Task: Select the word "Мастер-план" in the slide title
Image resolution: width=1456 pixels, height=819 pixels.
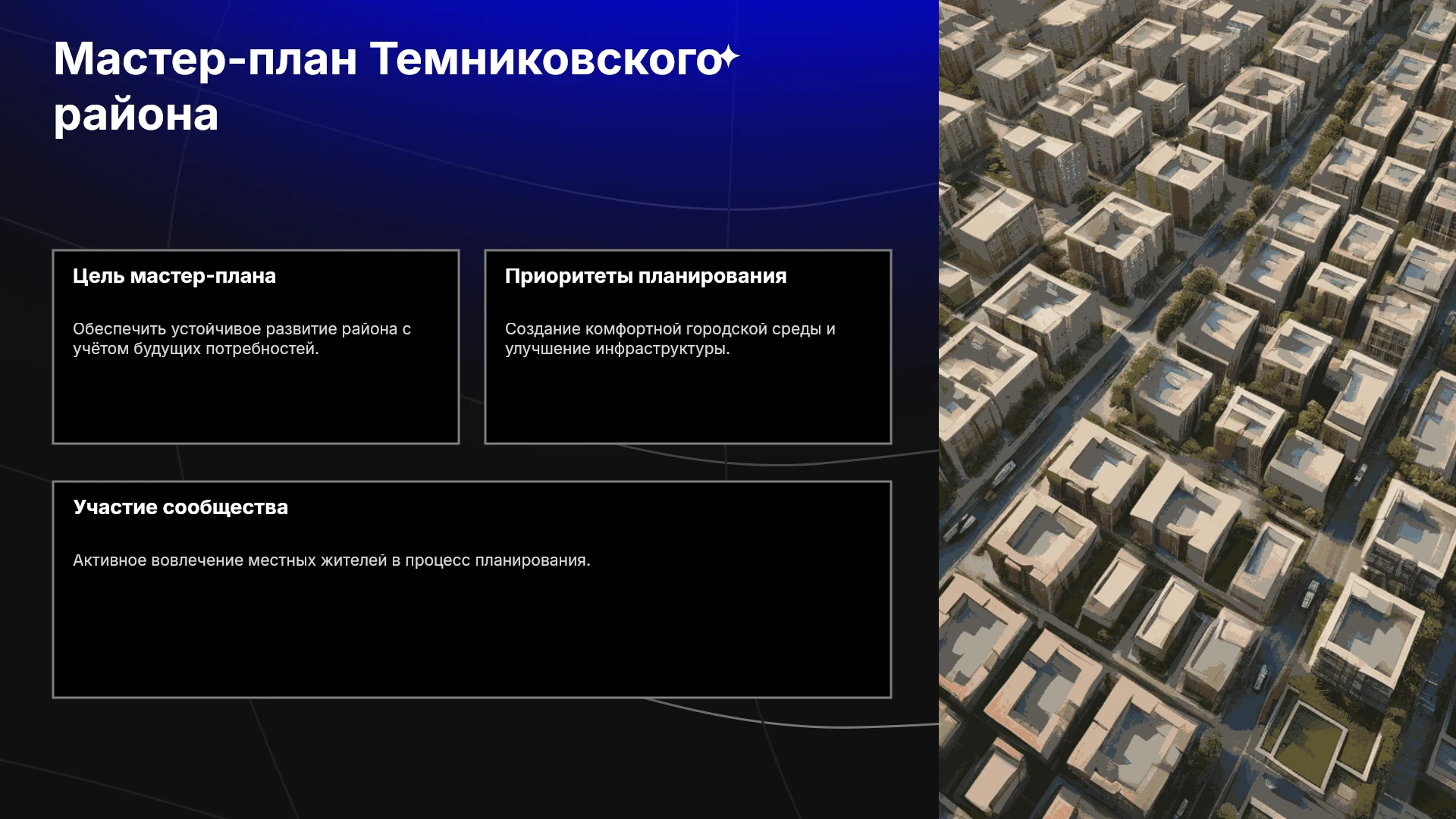Action: click(x=205, y=59)
